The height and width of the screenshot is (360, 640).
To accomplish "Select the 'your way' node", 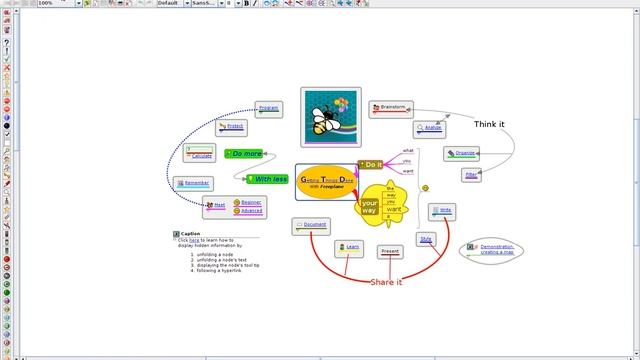I will point(369,206).
